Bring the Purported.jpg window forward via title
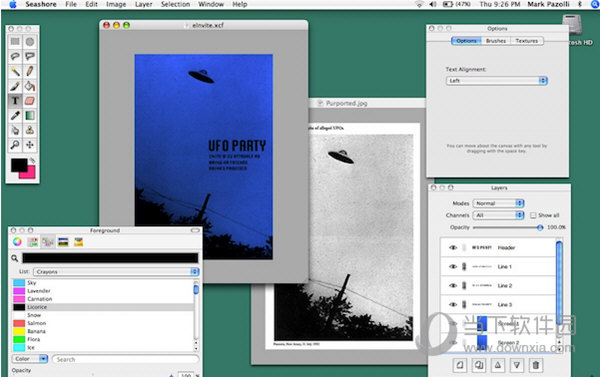600x377 pixels. click(x=346, y=103)
